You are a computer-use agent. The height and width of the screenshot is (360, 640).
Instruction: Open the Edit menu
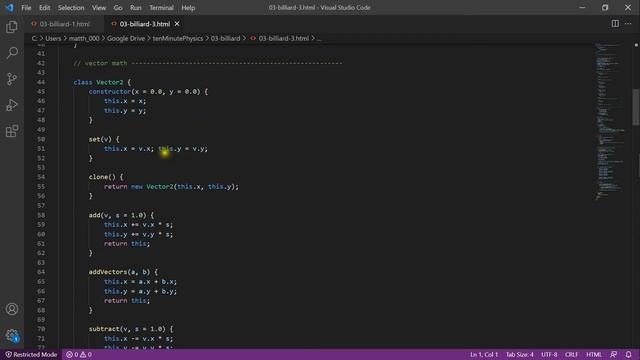(x=44, y=8)
